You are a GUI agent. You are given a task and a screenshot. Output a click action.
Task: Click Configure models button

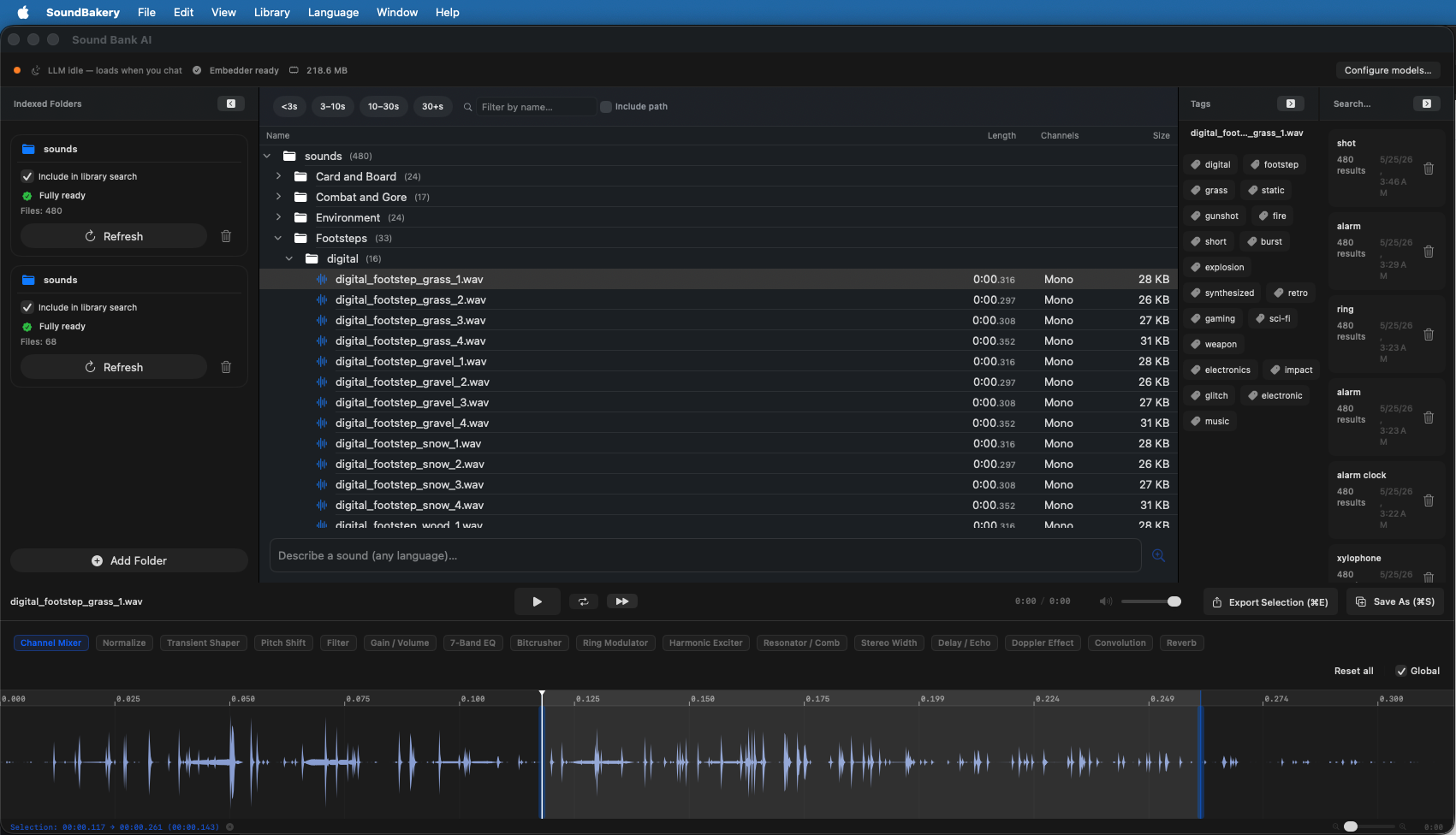(1388, 70)
